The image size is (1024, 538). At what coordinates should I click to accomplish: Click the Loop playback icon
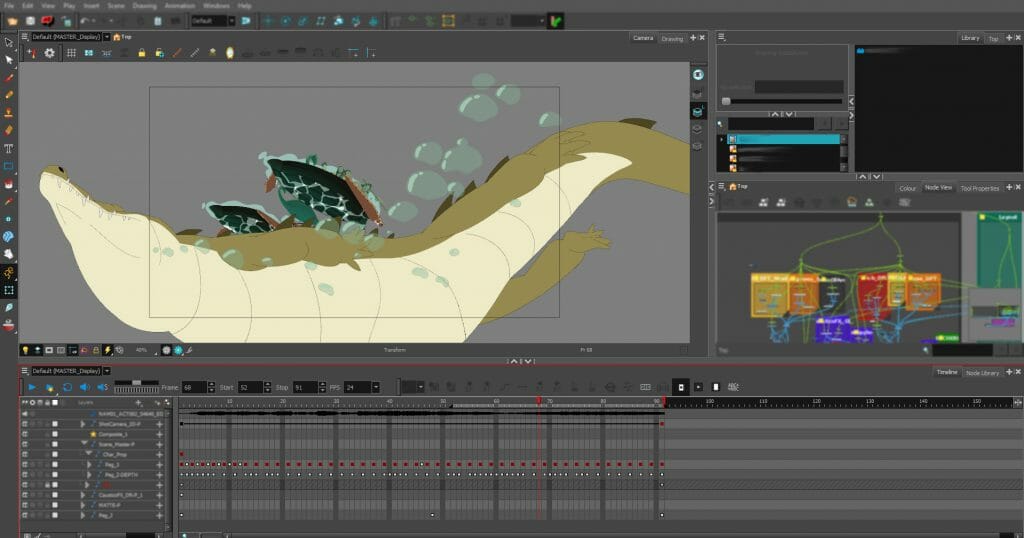[67, 387]
